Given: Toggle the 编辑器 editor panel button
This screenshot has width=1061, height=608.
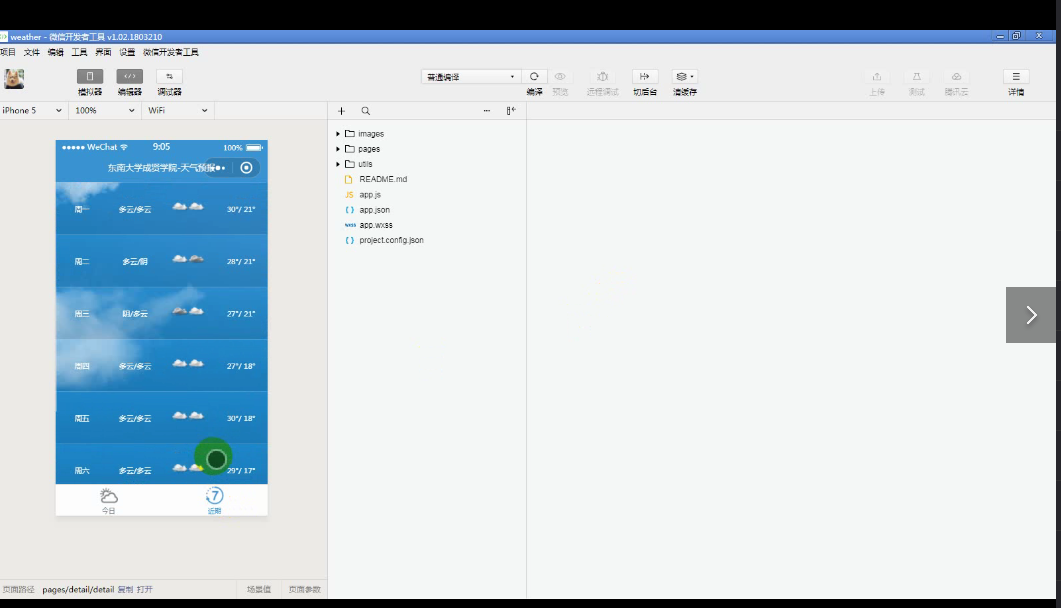Looking at the screenshot, I should click(x=129, y=76).
